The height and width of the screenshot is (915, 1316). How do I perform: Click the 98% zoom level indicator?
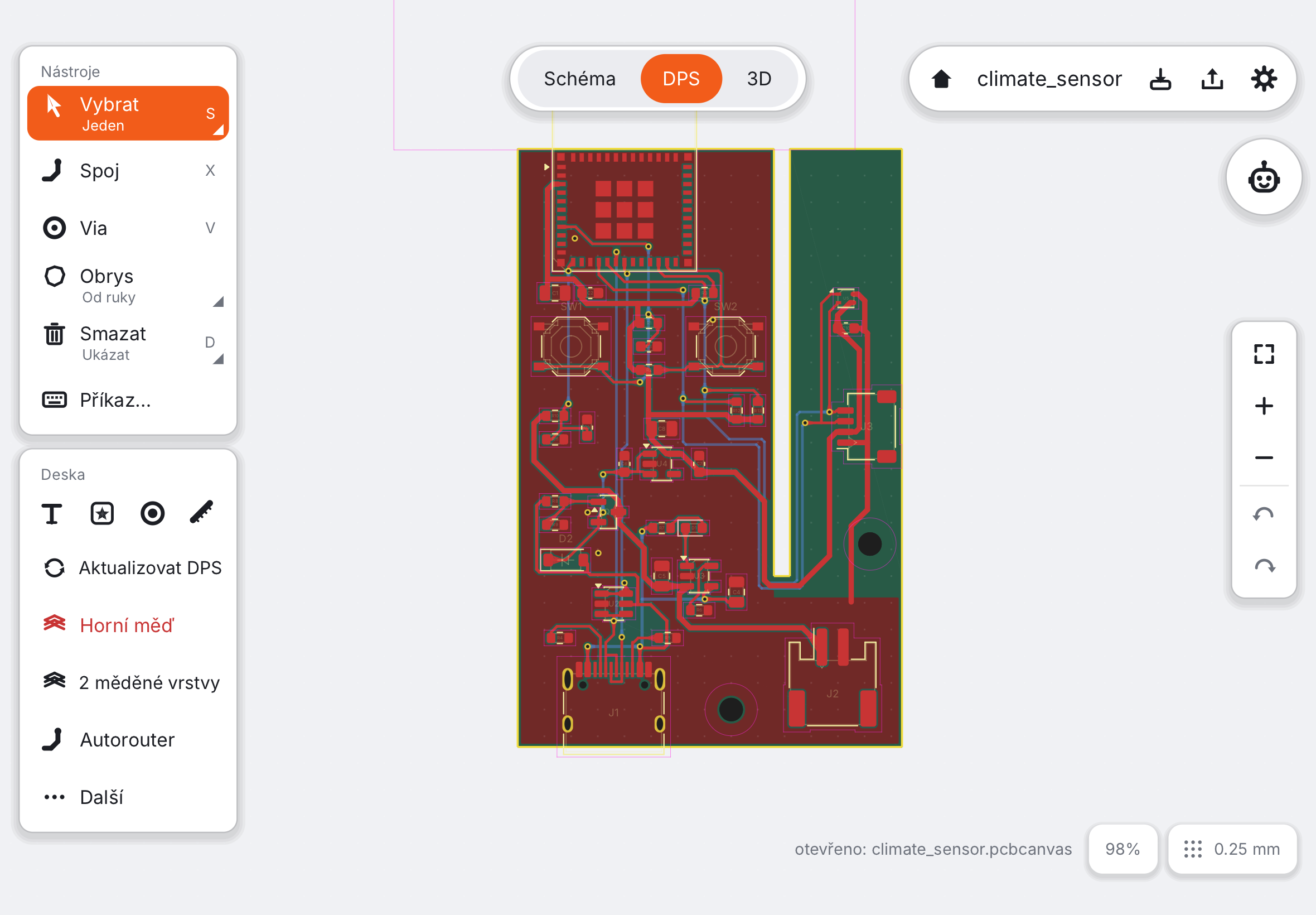click(1123, 849)
